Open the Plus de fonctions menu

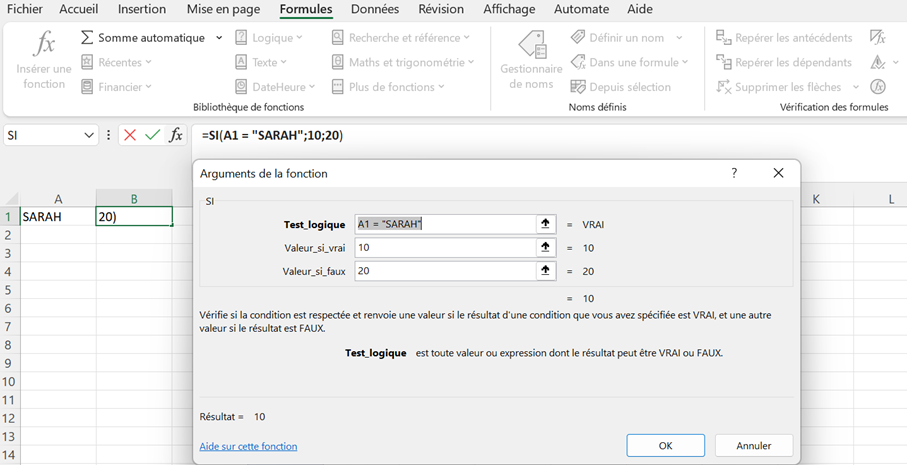coord(388,87)
